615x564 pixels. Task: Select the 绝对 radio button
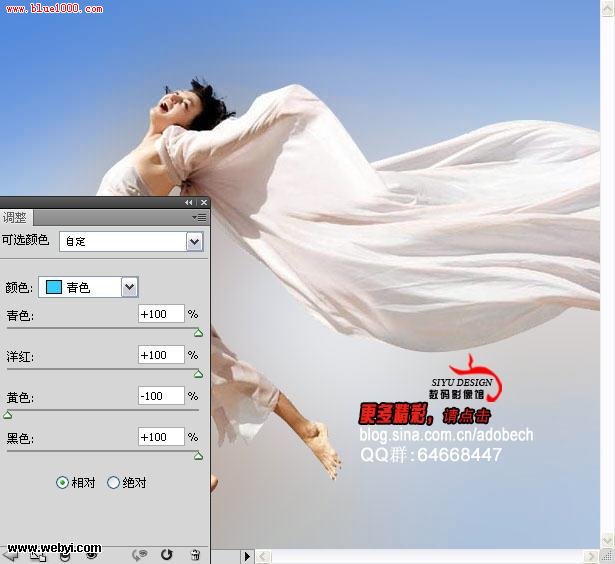pos(113,482)
